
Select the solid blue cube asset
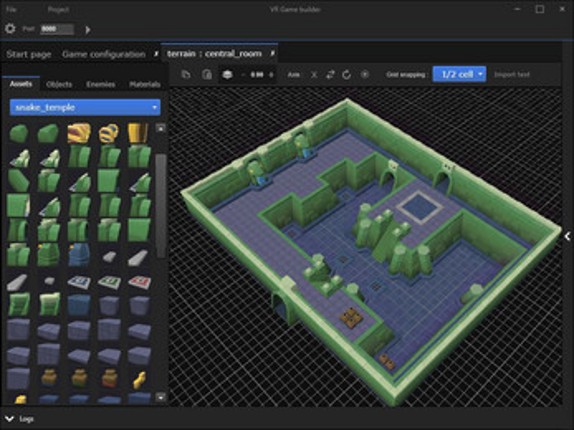pos(79,305)
